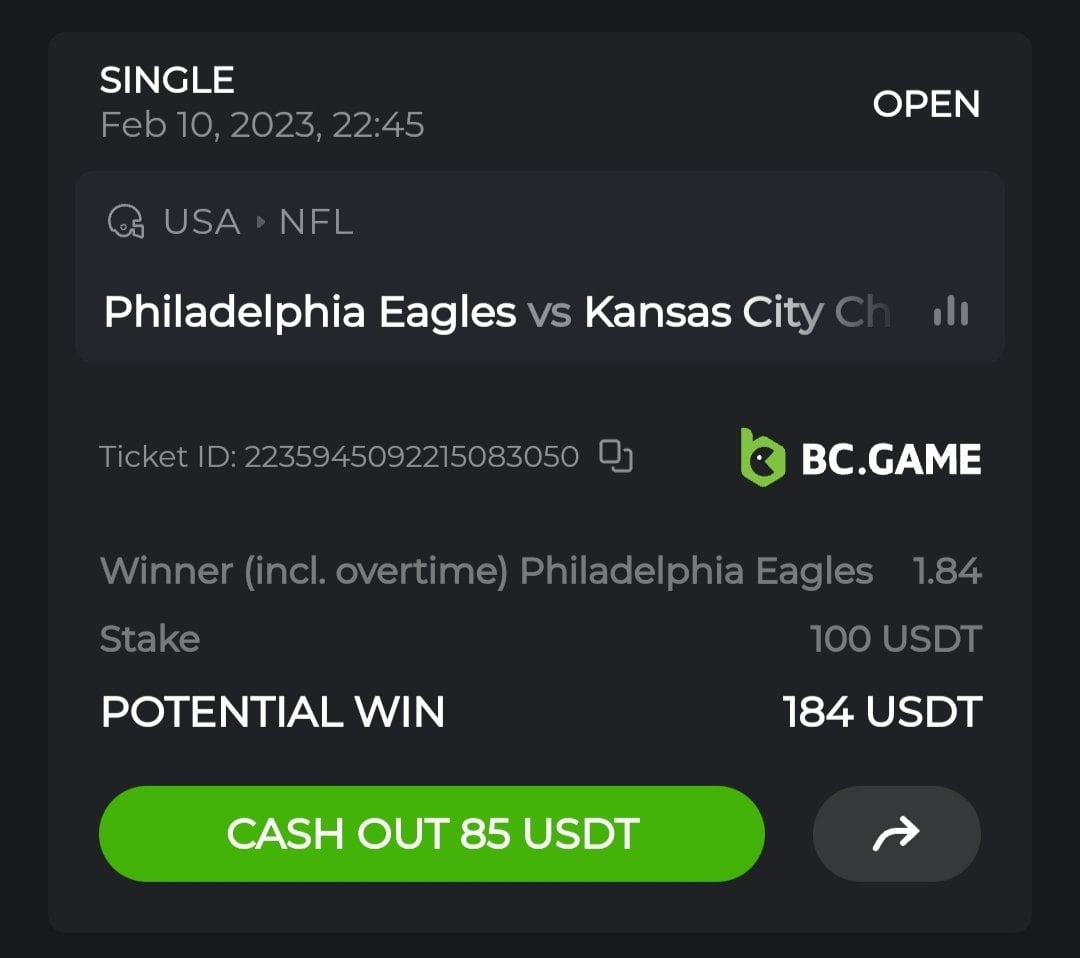Screen dimensions: 1080x958
Task: Click the 1.84 odds value
Action: (x=947, y=571)
